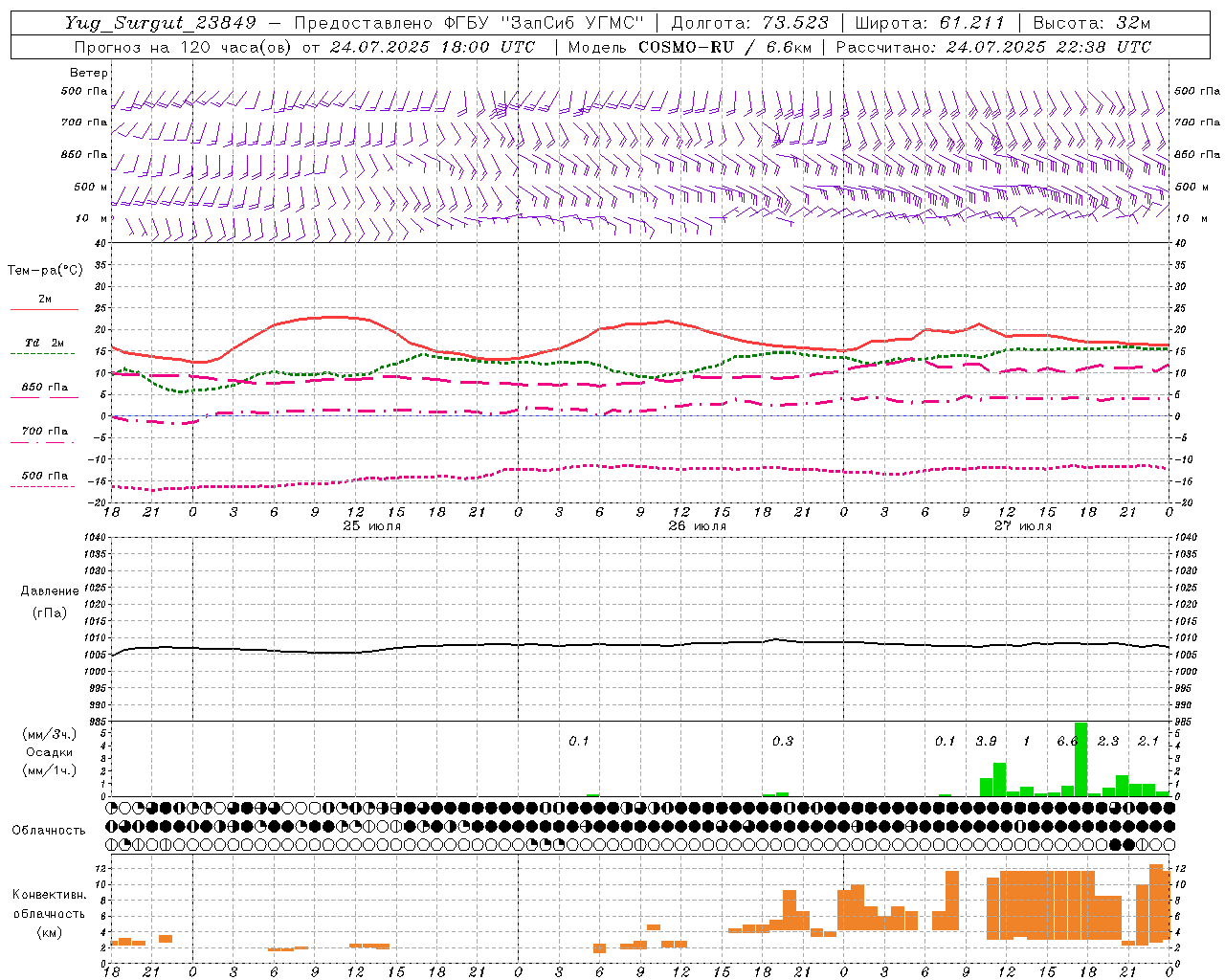
Task: Click the "6.6" precipitation amount value
Action: [1067, 742]
